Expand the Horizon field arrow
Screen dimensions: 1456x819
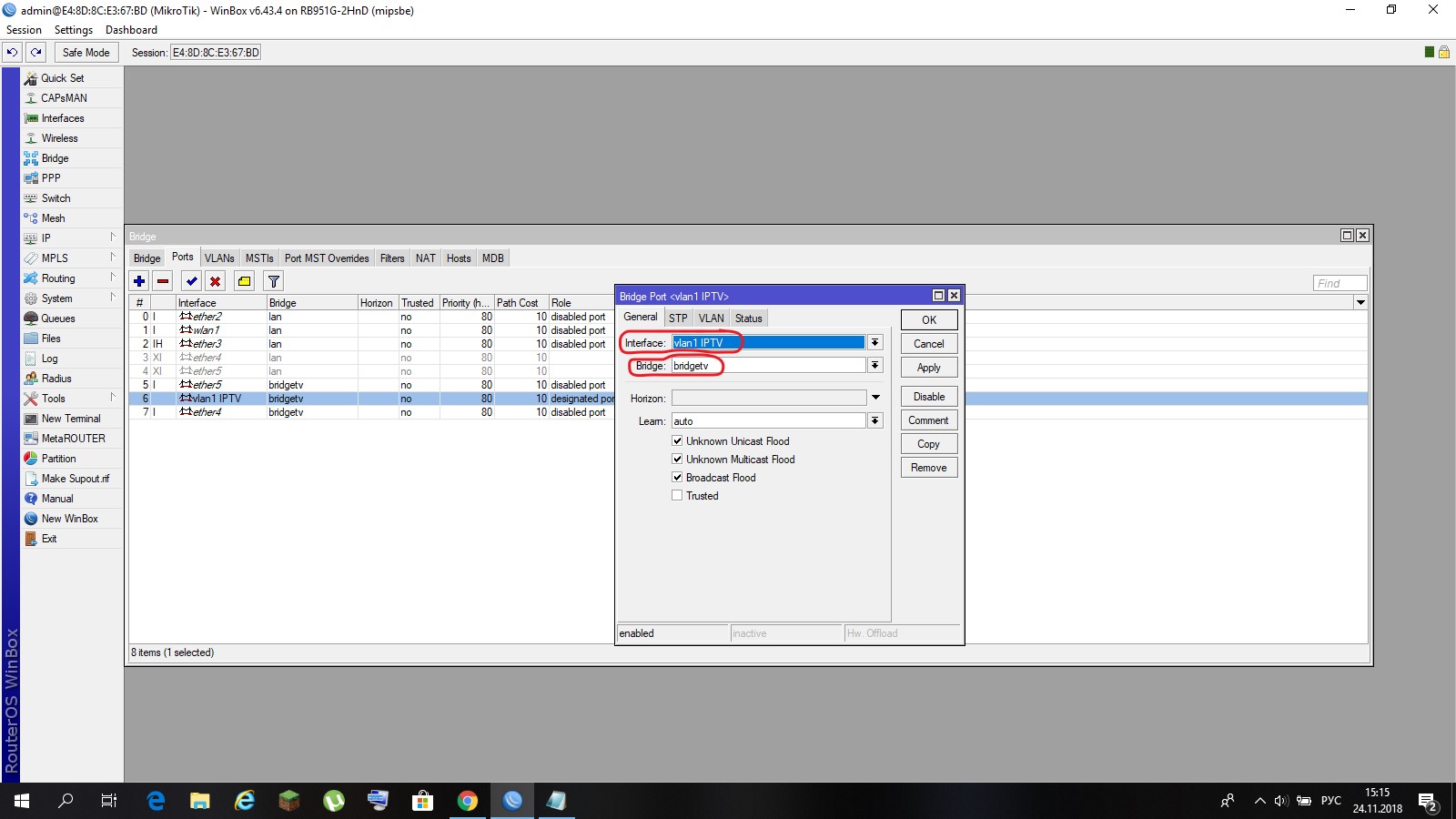click(875, 398)
